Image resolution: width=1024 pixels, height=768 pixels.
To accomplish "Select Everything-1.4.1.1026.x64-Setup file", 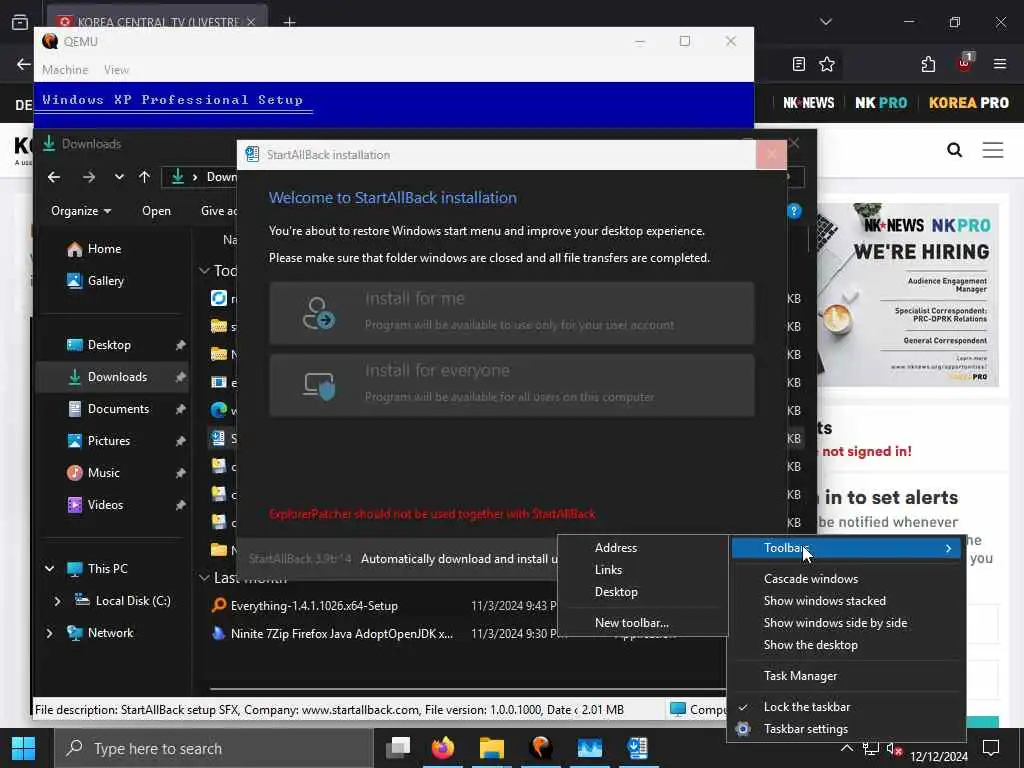I will tap(314, 606).
